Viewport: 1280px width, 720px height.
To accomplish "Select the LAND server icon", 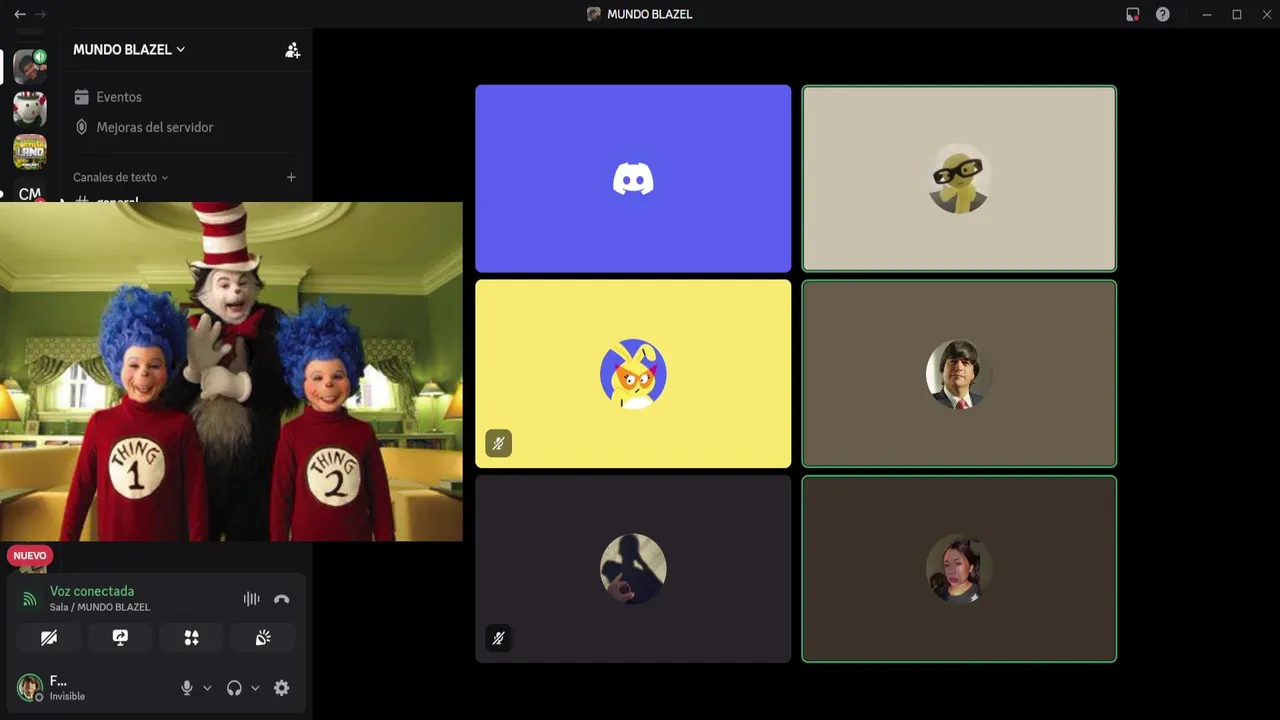I will click(30, 151).
